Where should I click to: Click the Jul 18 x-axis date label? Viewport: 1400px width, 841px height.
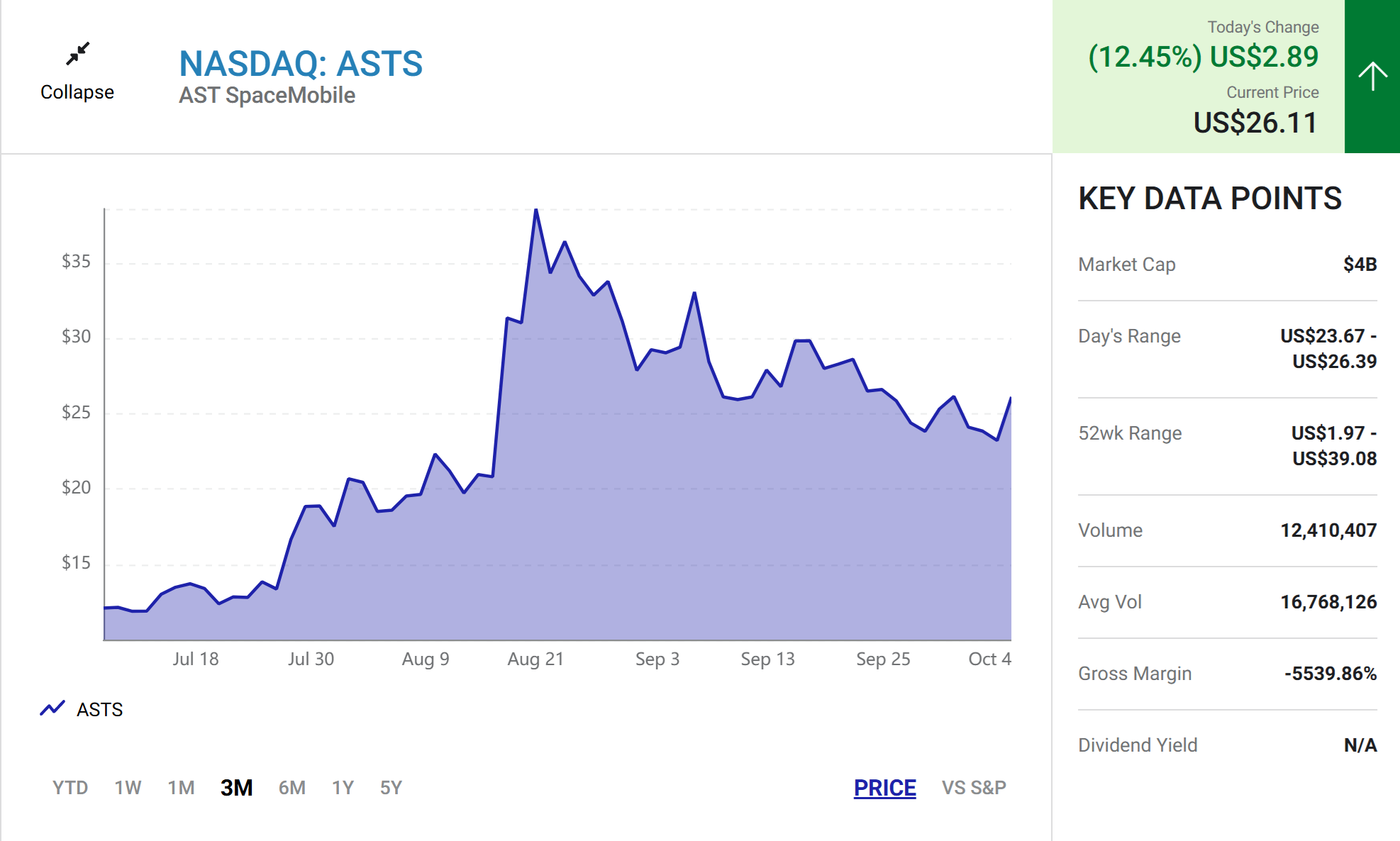(195, 659)
